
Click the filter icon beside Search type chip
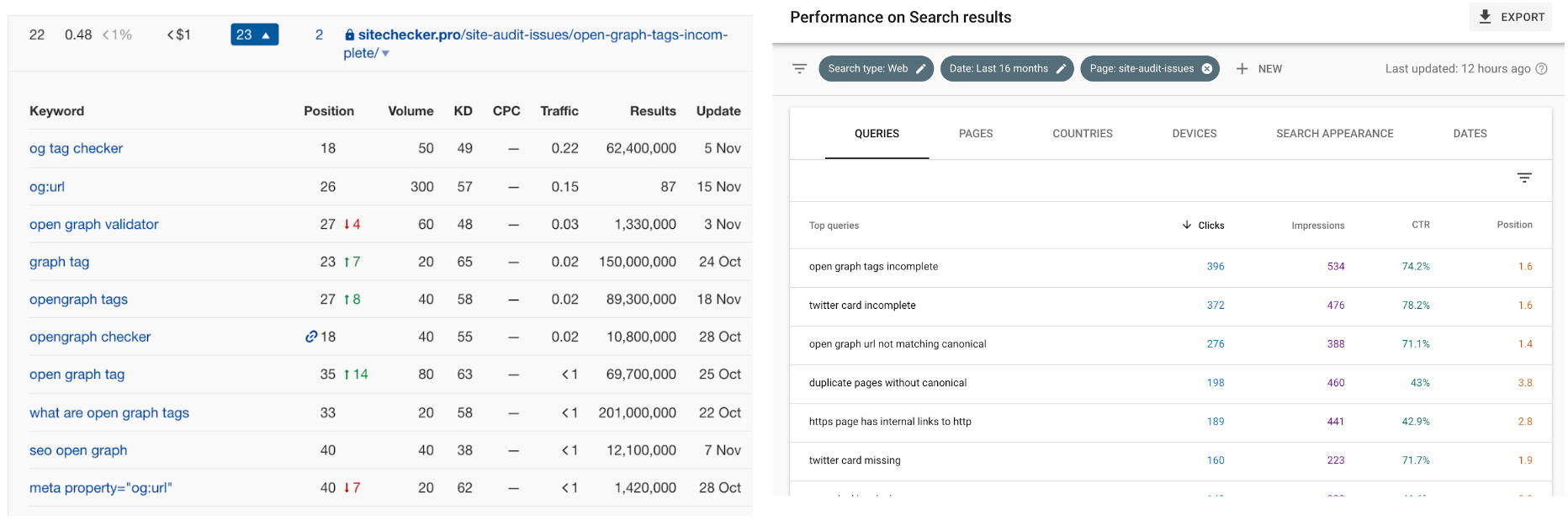[799, 69]
